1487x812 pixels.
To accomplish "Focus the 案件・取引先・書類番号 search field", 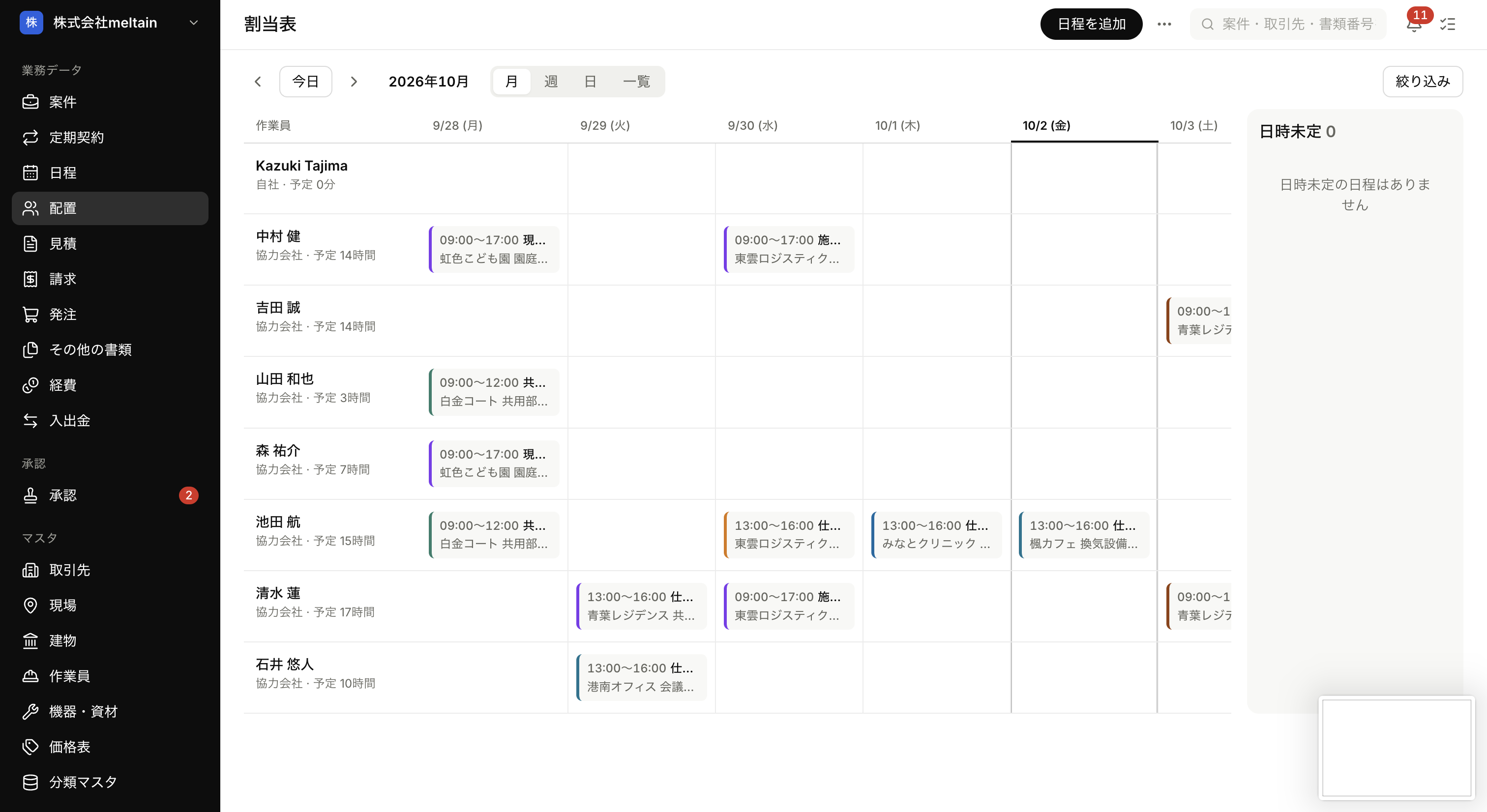I will [x=1288, y=24].
